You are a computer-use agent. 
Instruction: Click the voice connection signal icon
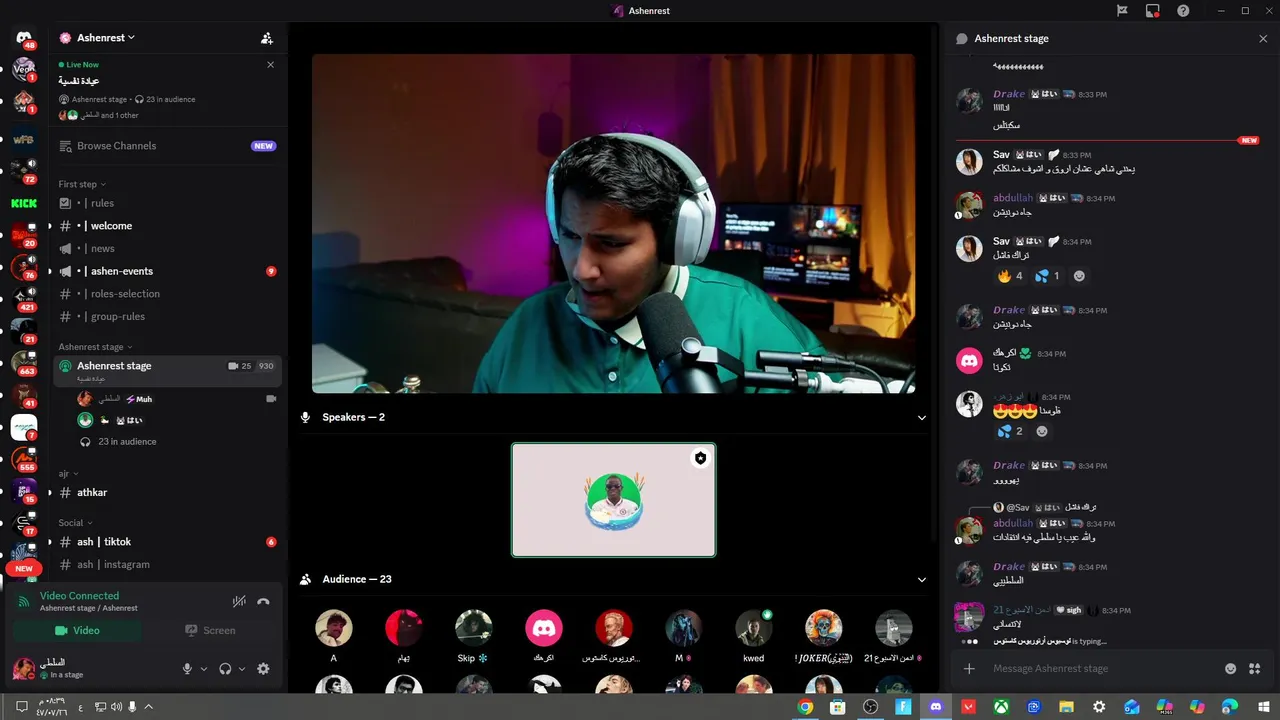click(x=24, y=602)
